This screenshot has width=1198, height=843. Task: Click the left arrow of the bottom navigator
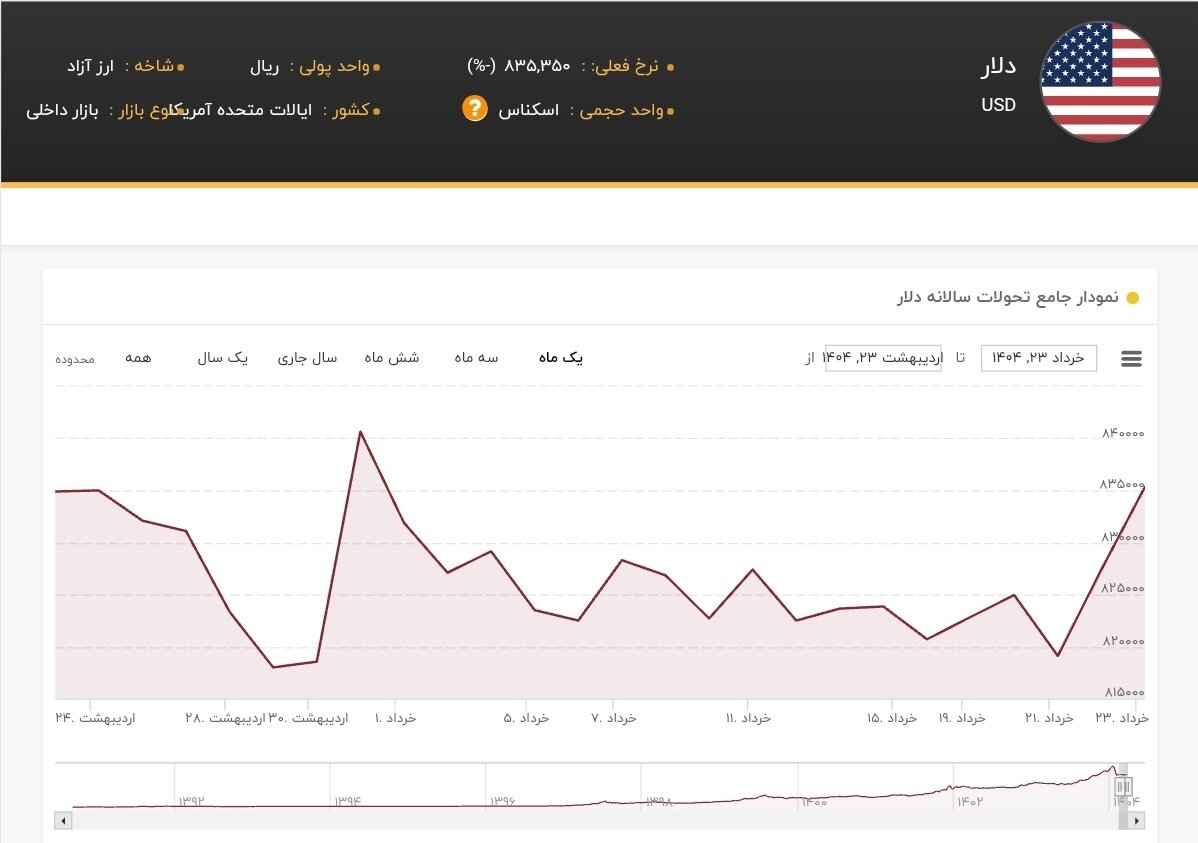click(x=62, y=820)
